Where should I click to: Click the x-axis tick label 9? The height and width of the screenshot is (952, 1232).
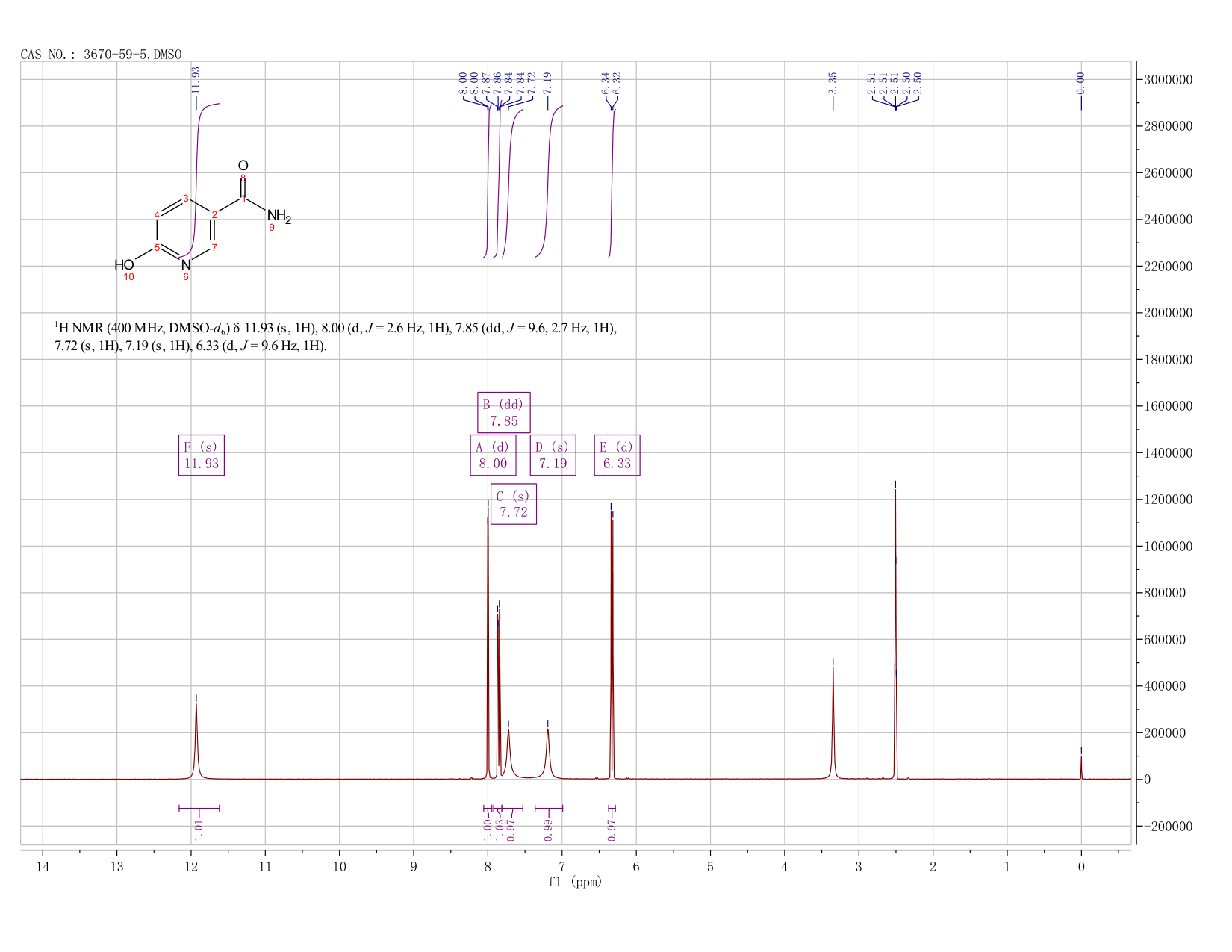pos(414,866)
